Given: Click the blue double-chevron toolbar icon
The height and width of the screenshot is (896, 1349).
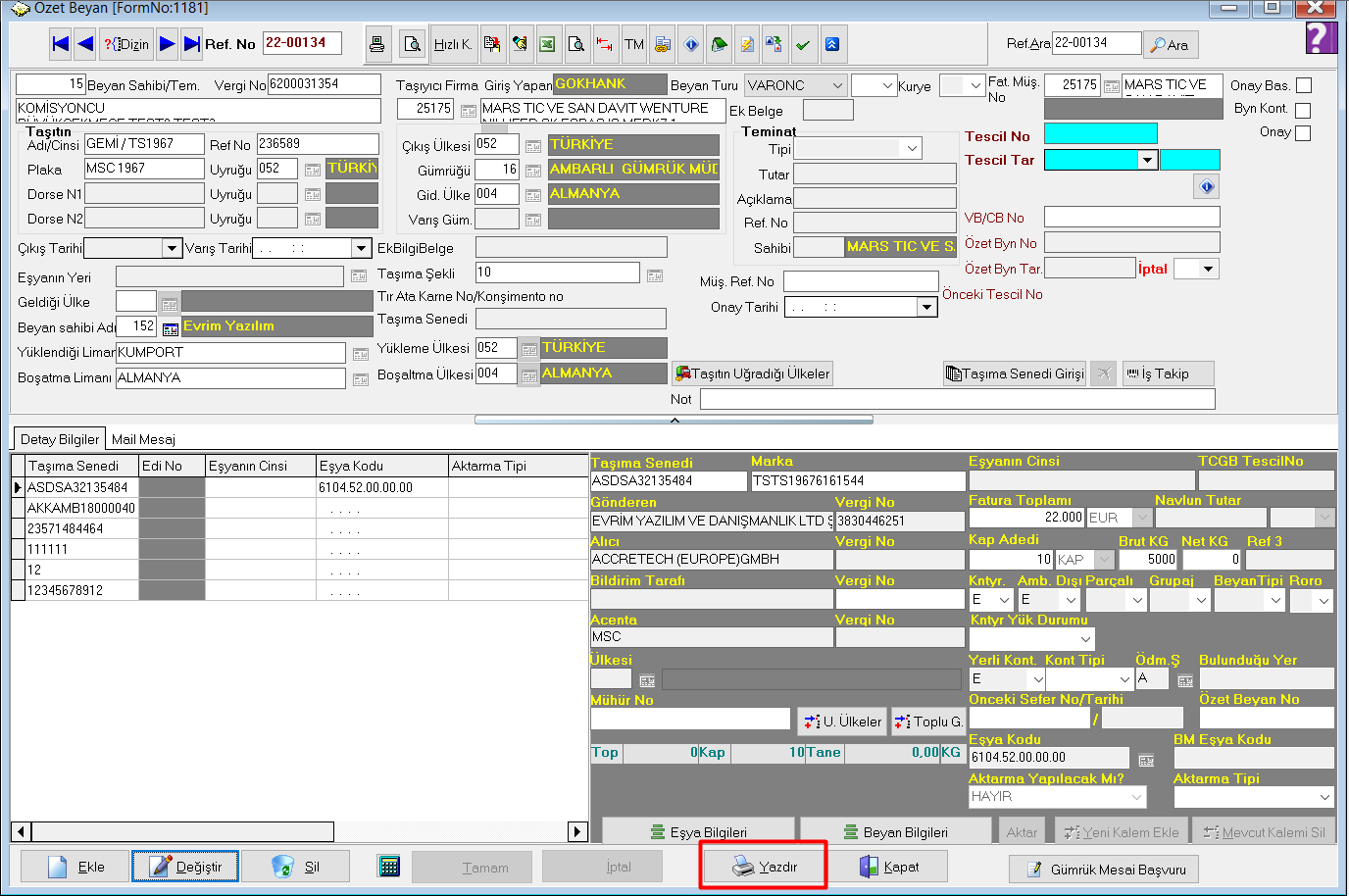Looking at the screenshot, I should click(831, 44).
